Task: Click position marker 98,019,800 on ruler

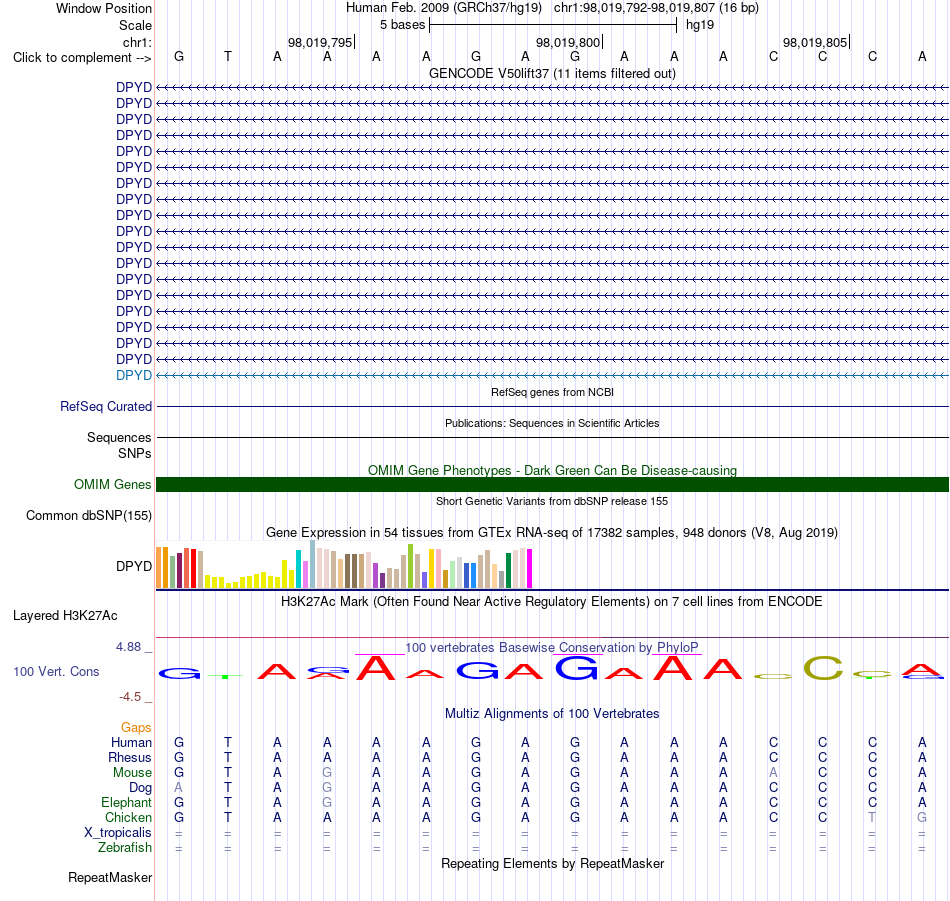Action: [568, 42]
